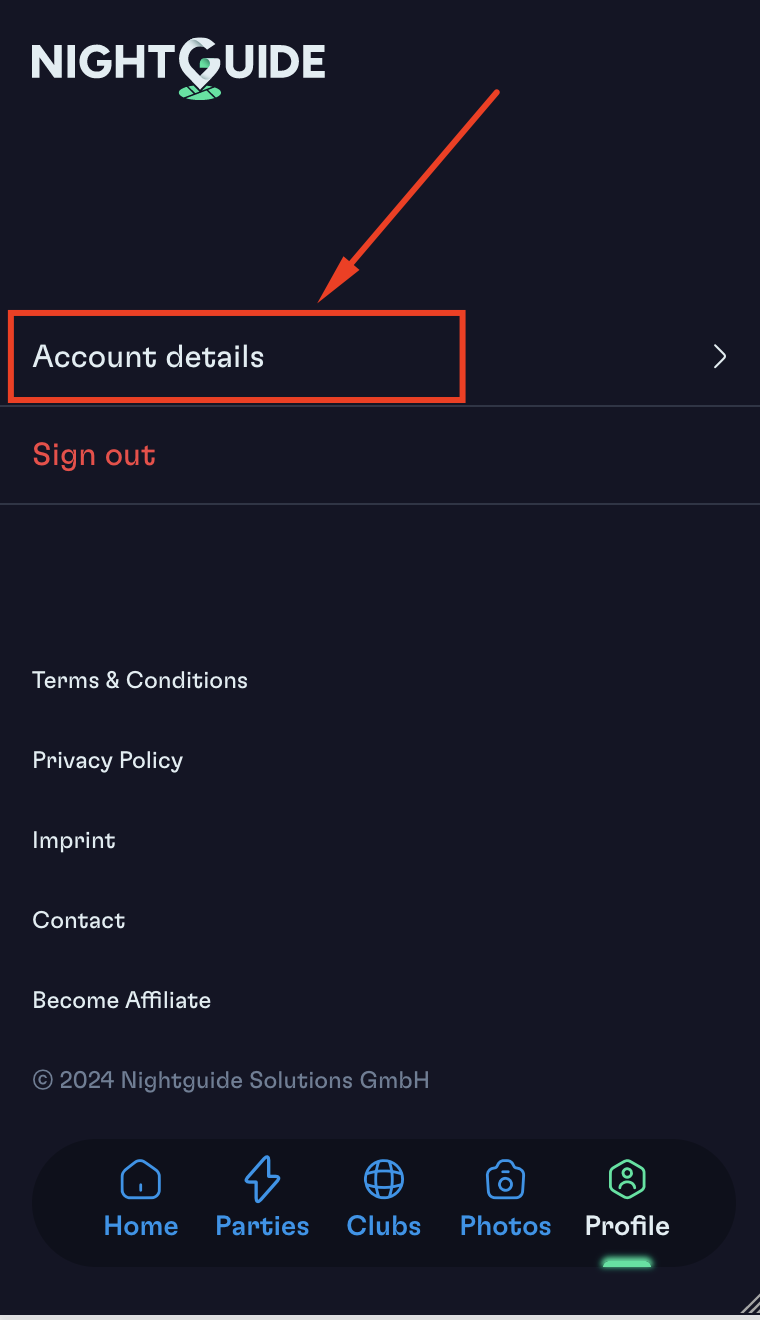This screenshot has width=760, height=1320.
Task: Click the NightGuide logo
Action: click(x=178, y=68)
